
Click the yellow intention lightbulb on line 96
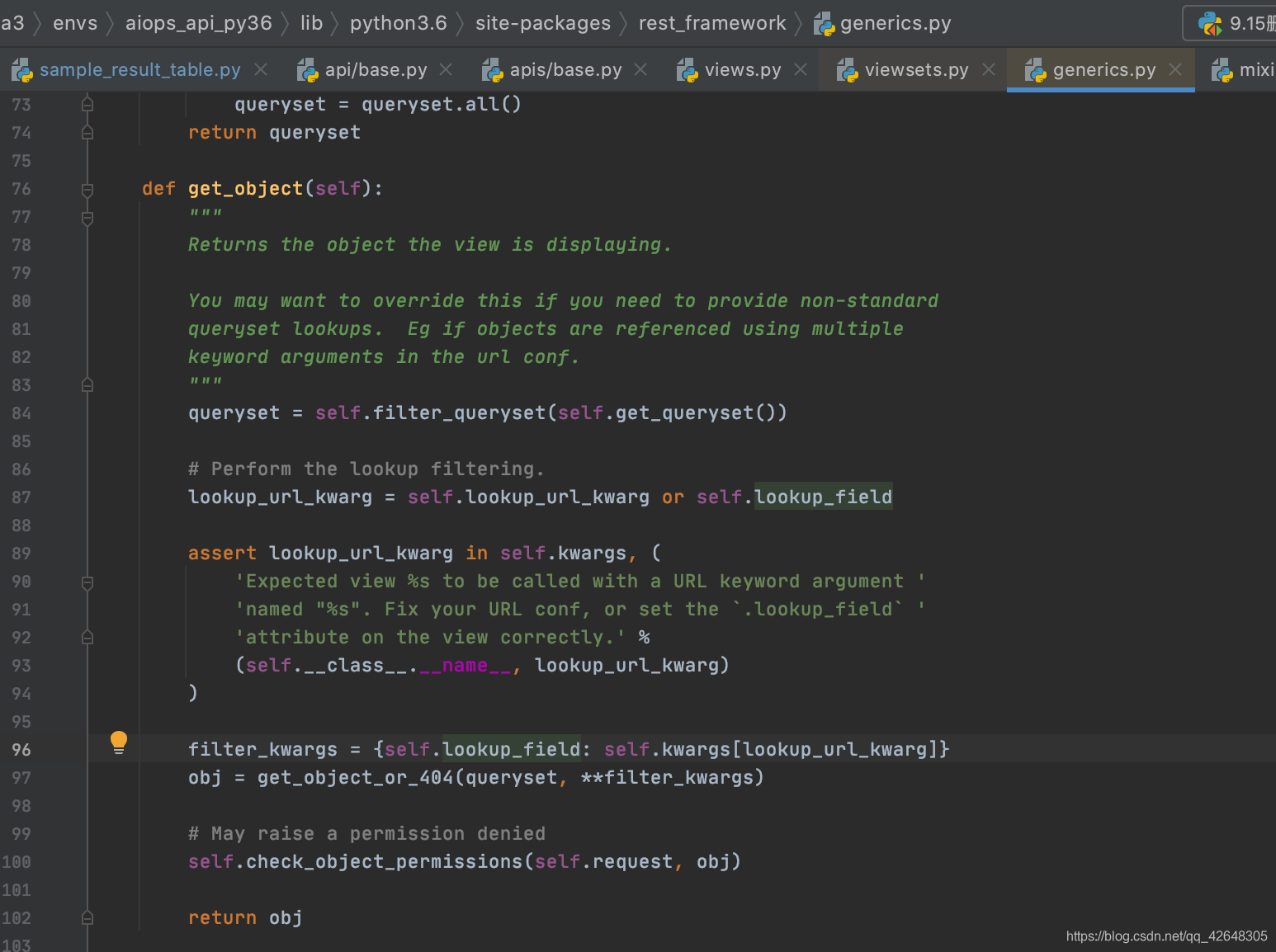pos(119,742)
